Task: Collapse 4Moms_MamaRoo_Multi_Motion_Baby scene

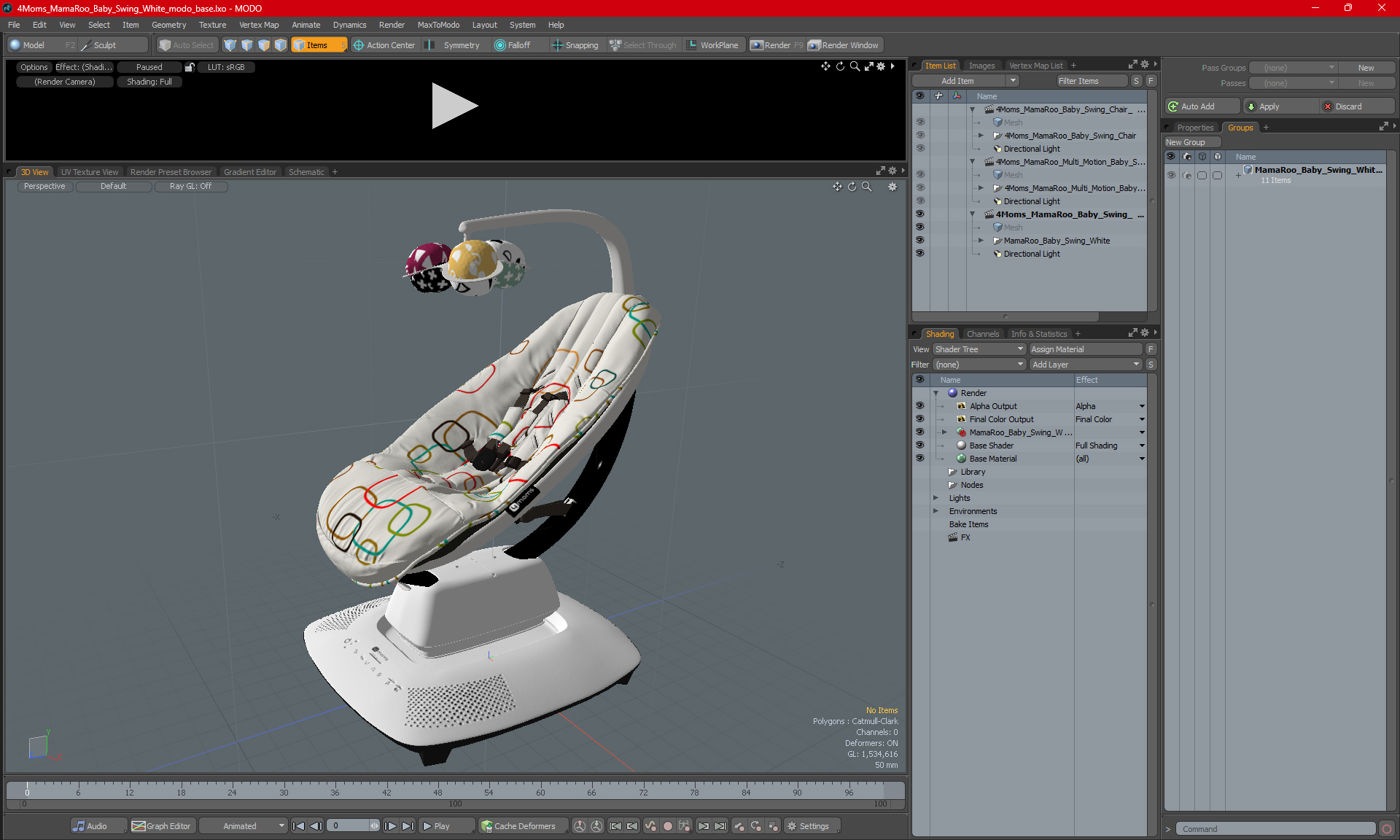Action: (973, 162)
